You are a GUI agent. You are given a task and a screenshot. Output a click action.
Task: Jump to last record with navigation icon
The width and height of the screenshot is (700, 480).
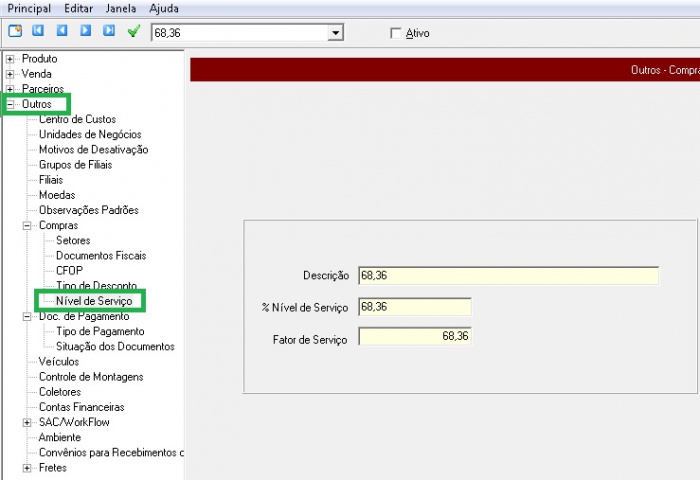pyautogui.click(x=108, y=31)
